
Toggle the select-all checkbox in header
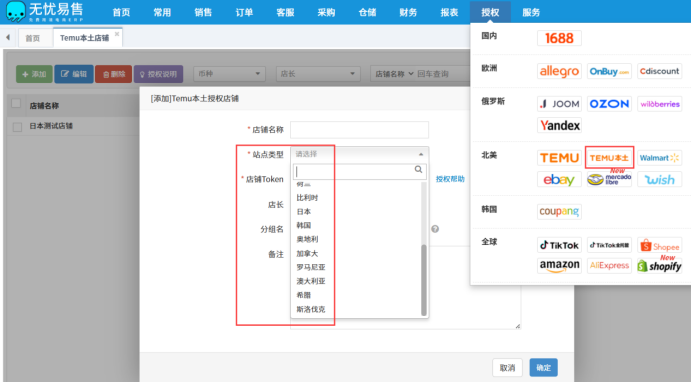point(16,104)
